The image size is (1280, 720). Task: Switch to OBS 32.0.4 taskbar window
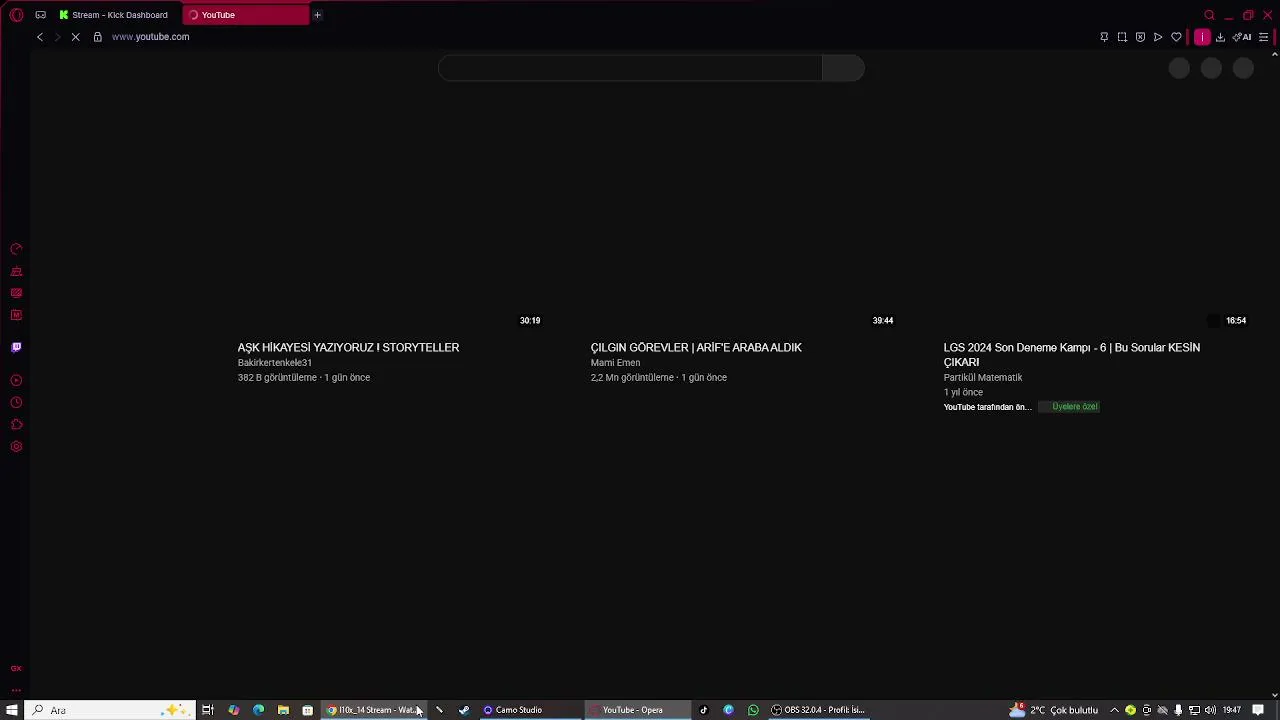818,710
